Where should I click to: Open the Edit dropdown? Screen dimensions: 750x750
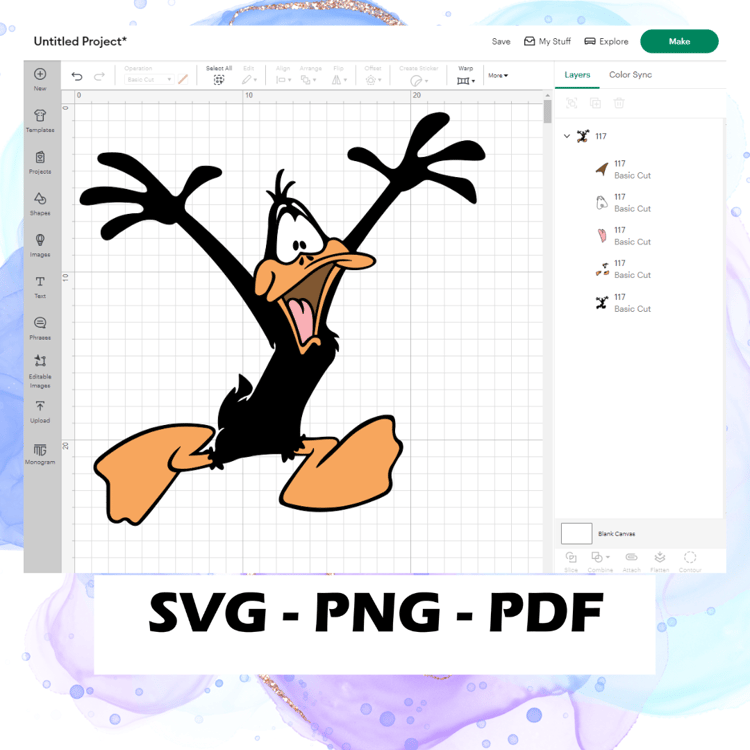pos(249,80)
